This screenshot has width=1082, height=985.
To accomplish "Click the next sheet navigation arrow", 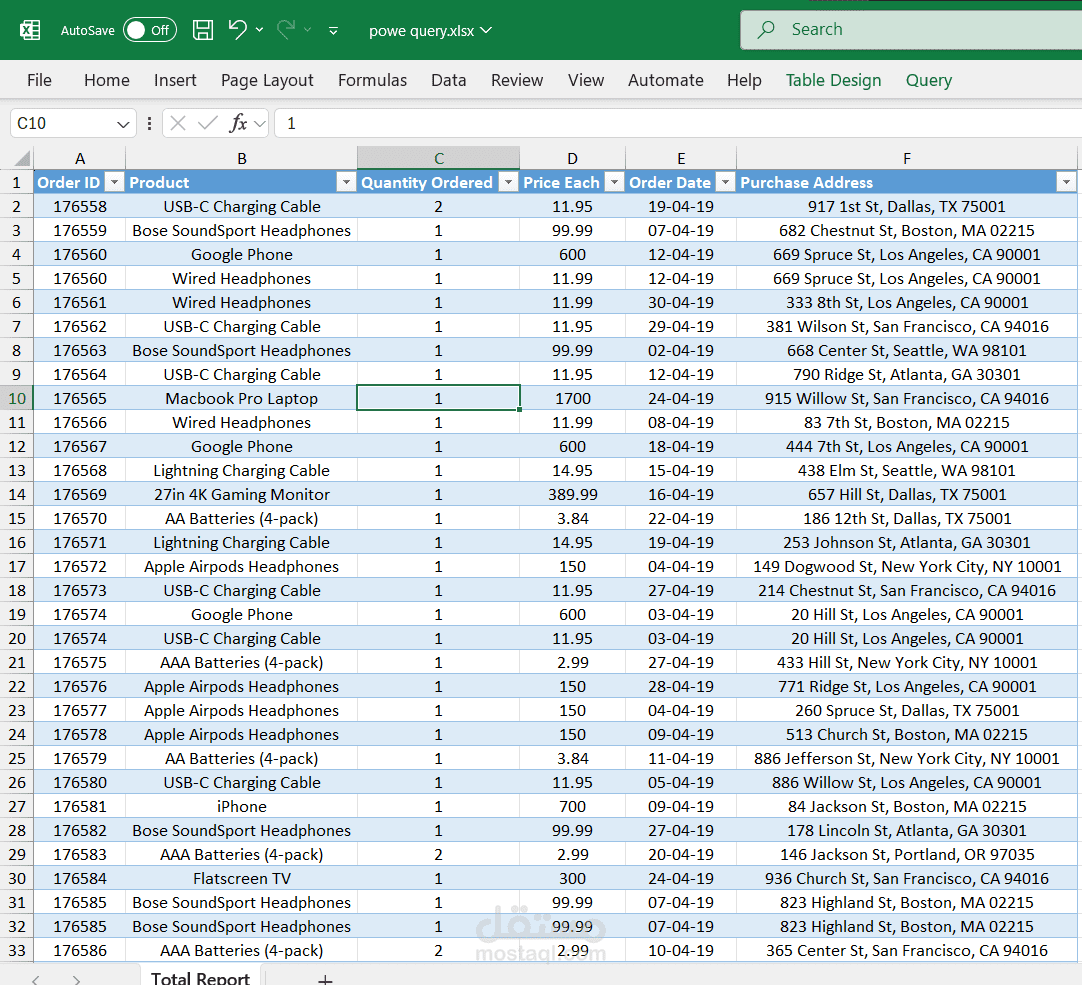I will 77,979.
